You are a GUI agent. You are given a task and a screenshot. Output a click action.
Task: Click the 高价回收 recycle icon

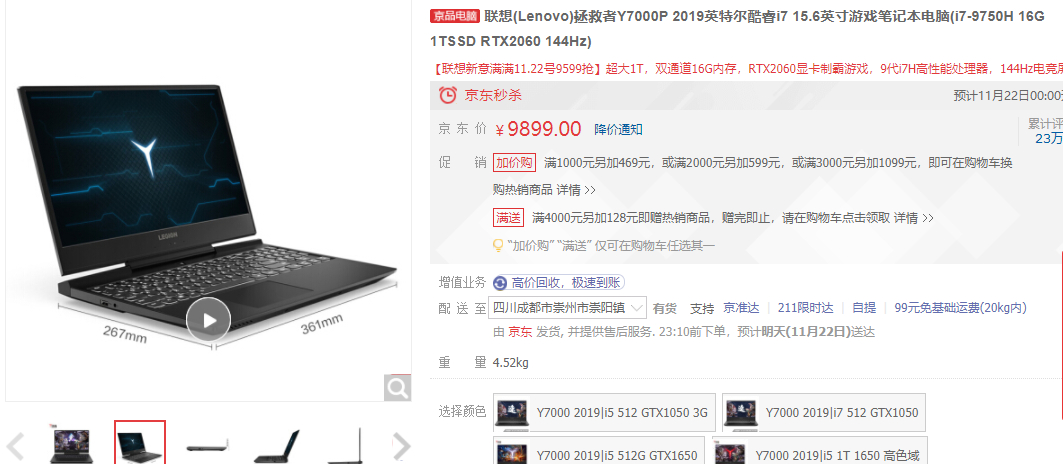point(500,283)
